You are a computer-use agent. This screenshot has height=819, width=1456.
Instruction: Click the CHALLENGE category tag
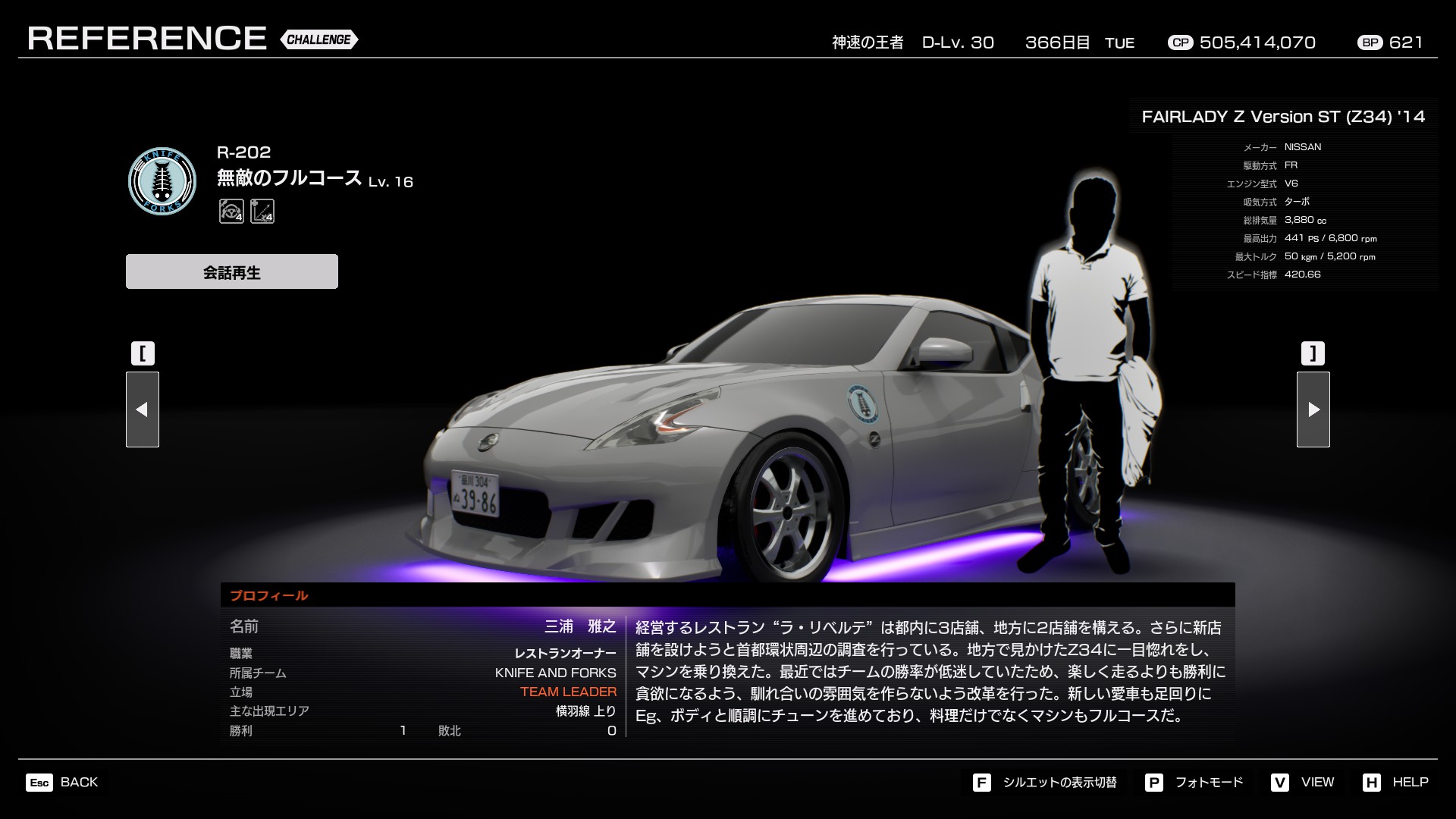click(x=318, y=39)
